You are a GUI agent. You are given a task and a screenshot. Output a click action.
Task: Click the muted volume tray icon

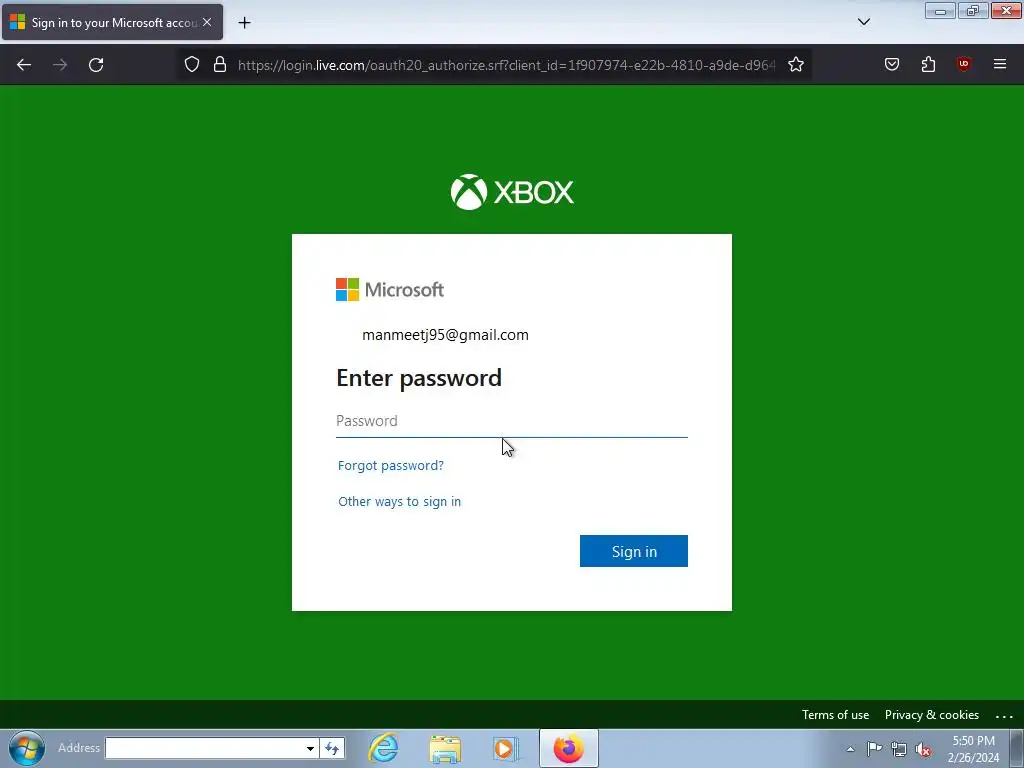(x=923, y=749)
